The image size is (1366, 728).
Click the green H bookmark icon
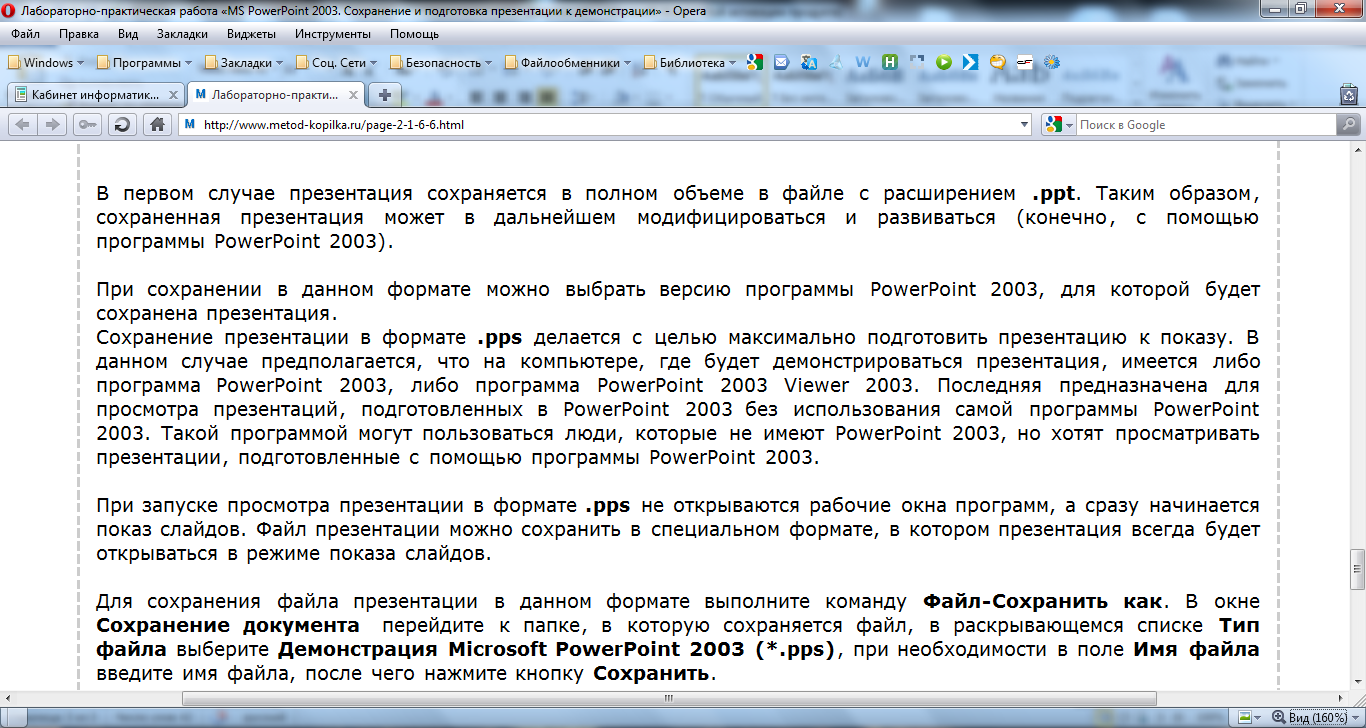pyautogui.click(x=890, y=62)
